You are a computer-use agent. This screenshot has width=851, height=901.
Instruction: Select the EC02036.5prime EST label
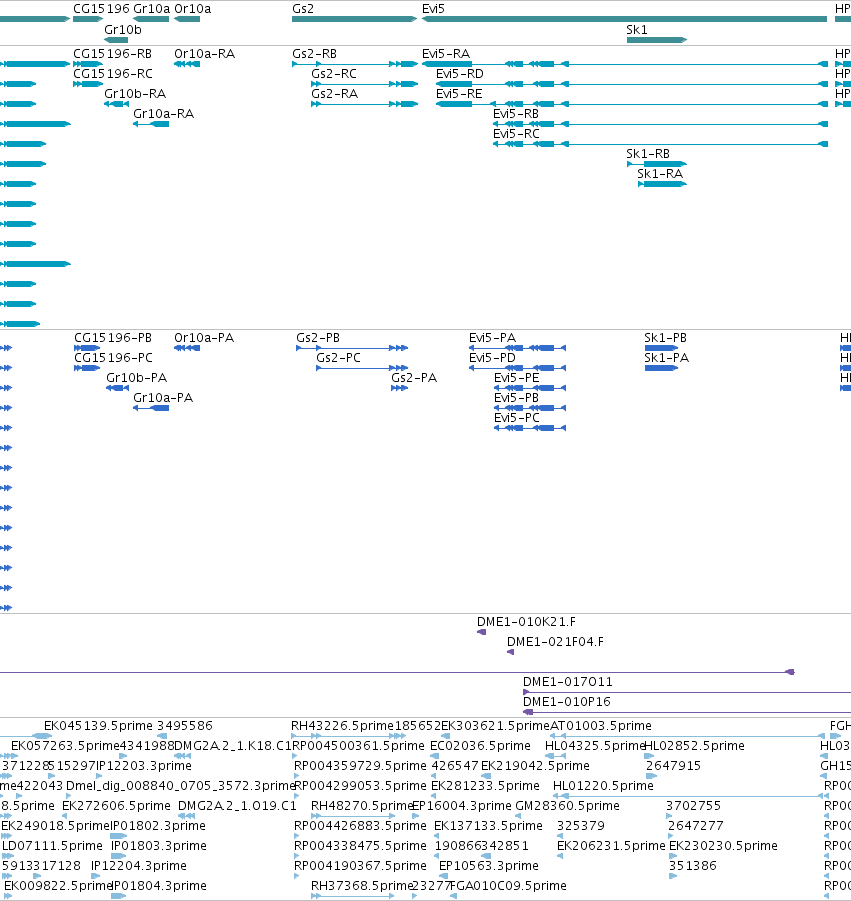(480, 746)
